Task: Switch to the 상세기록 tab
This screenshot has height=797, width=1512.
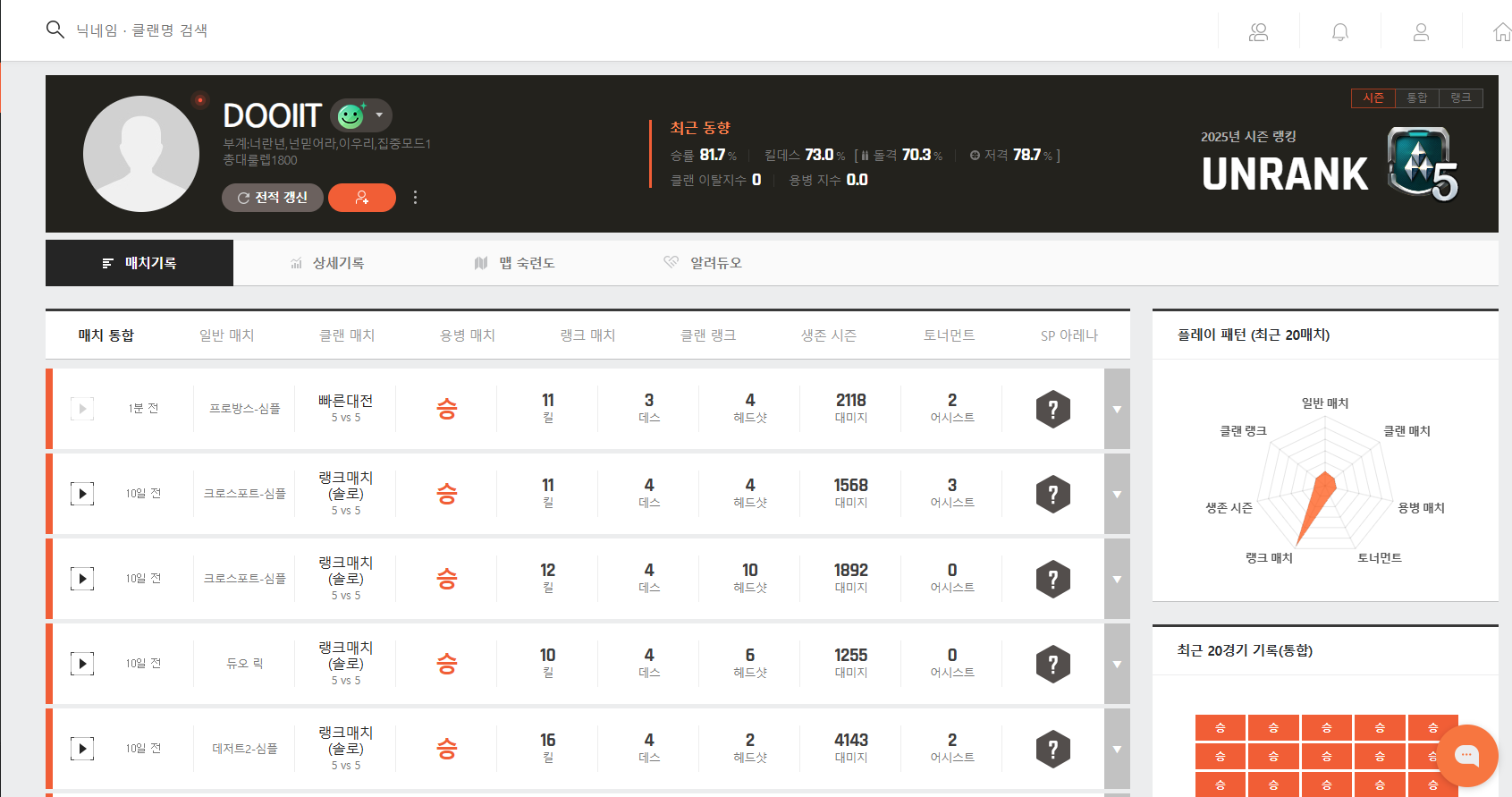Action: tap(327, 263)
